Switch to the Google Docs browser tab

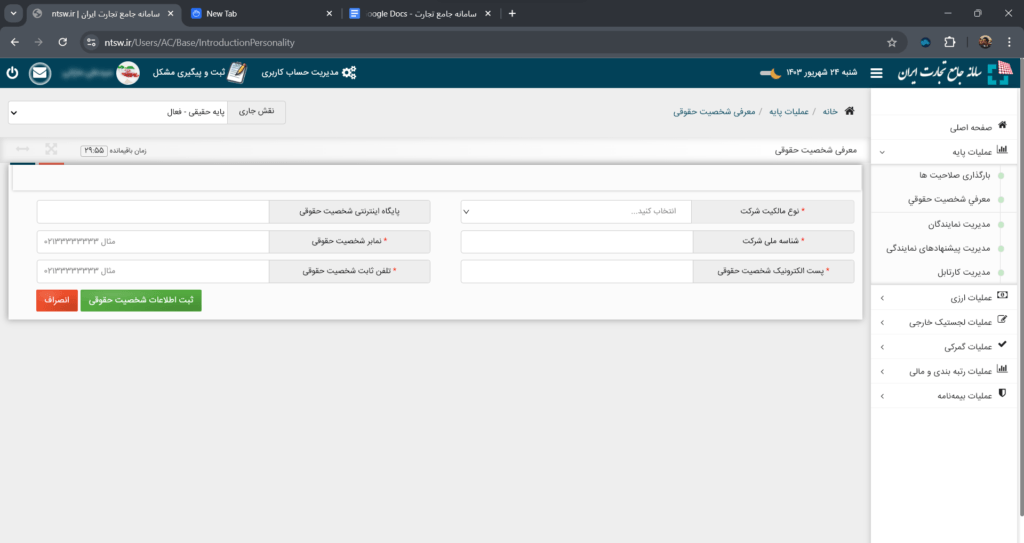click(x=420, y=14)
